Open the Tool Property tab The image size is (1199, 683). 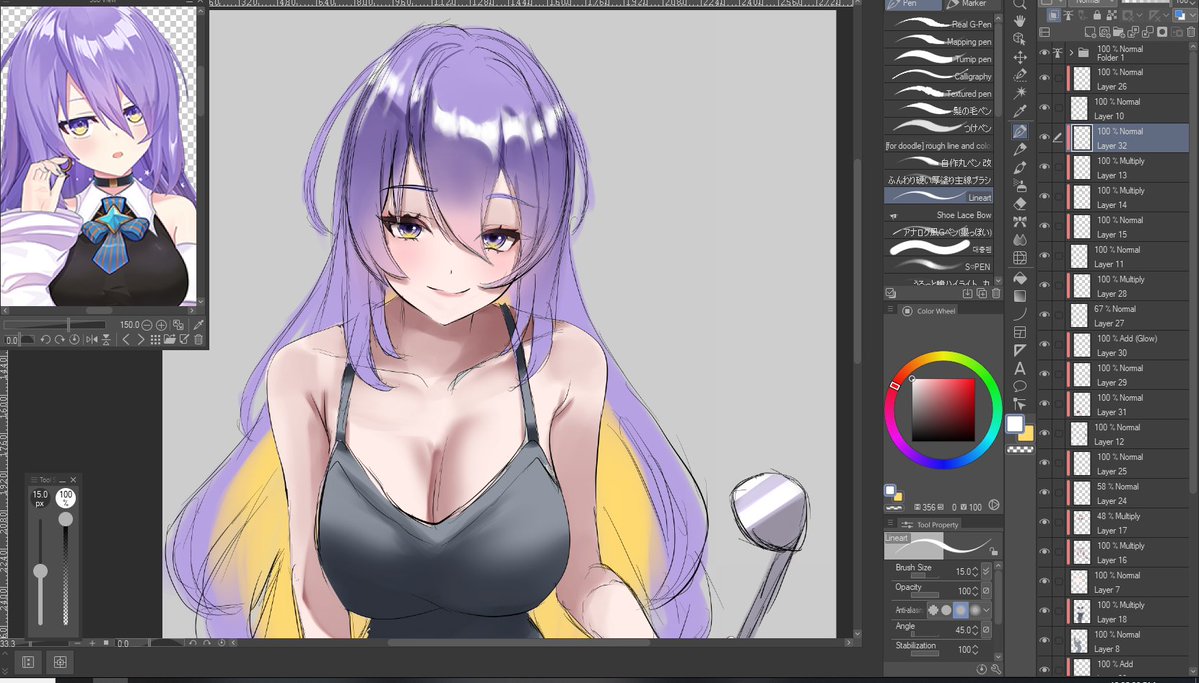(929, 524)
